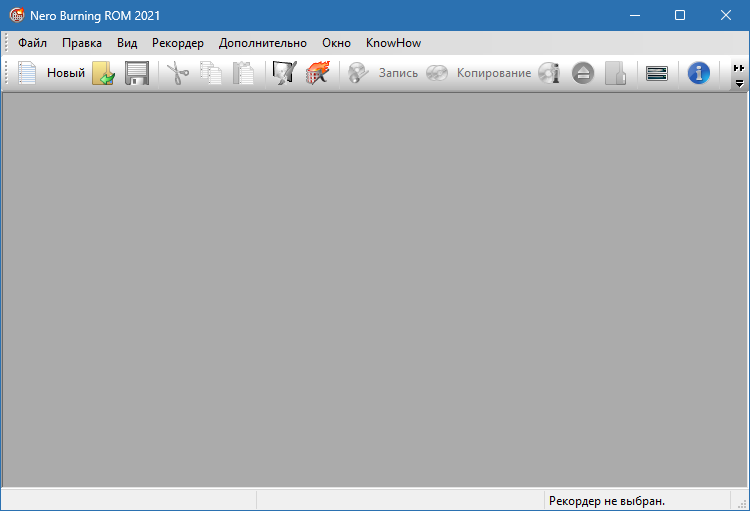Open the KnowHow menu
The width and height of the screenshot is (750, 511).
click(x=394, y=43)
